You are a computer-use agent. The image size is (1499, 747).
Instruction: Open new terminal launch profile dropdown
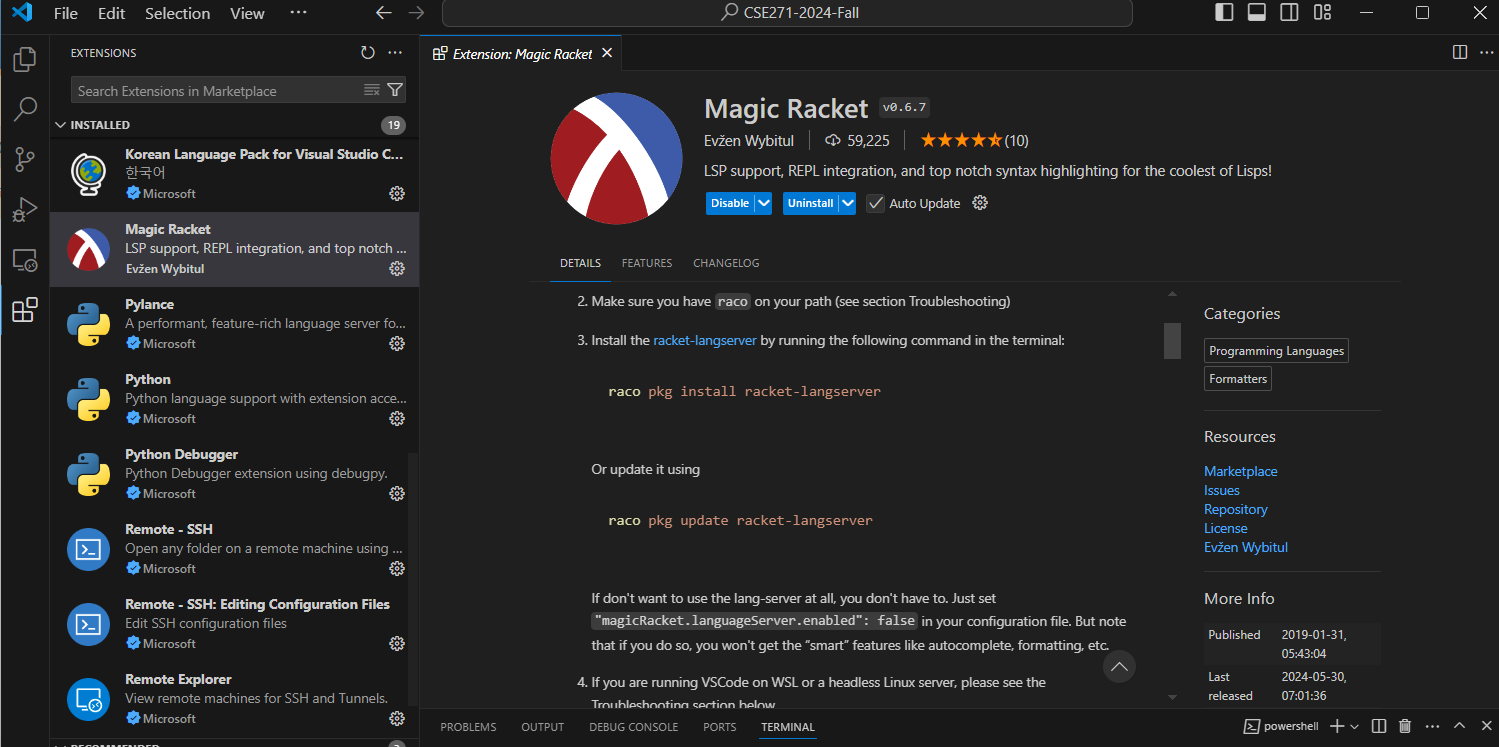pos(1355,727)
